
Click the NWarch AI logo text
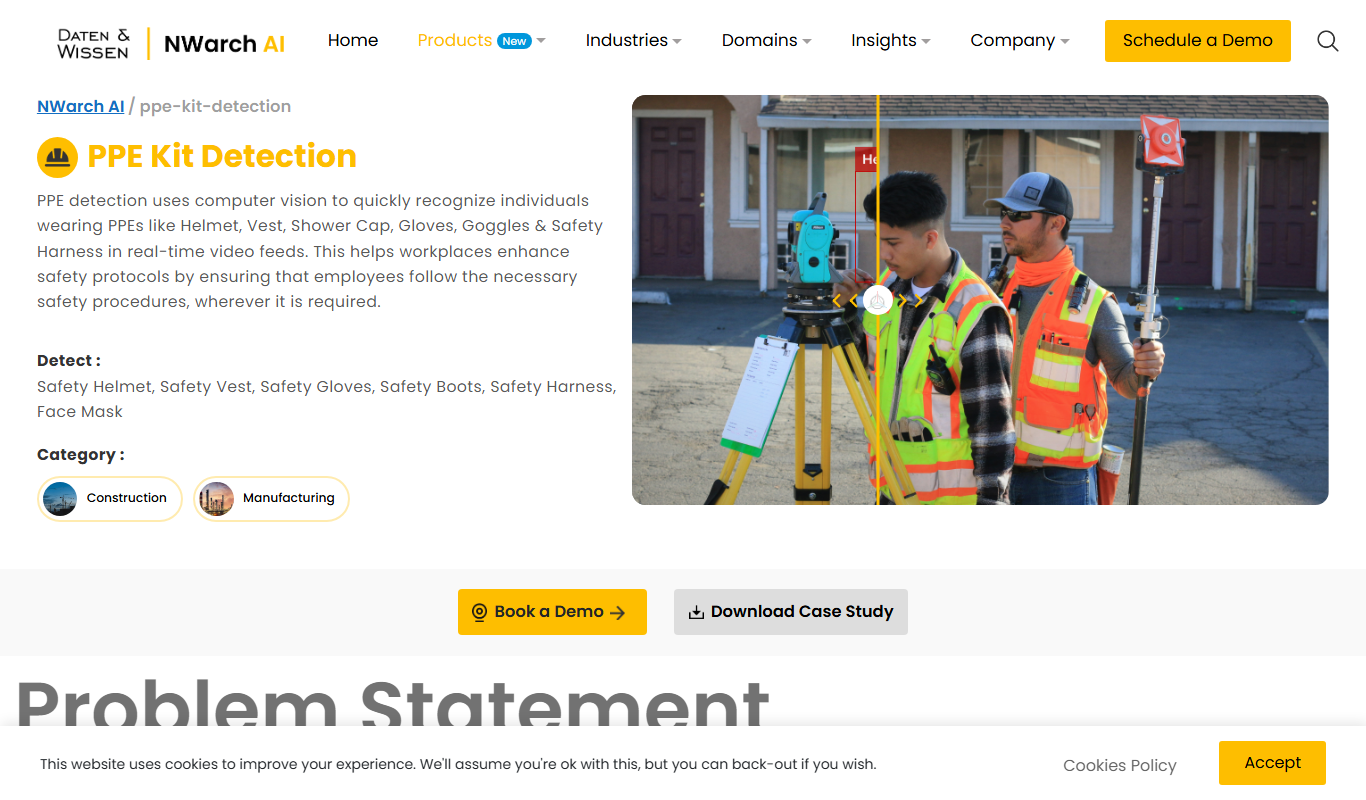point(224,43)
